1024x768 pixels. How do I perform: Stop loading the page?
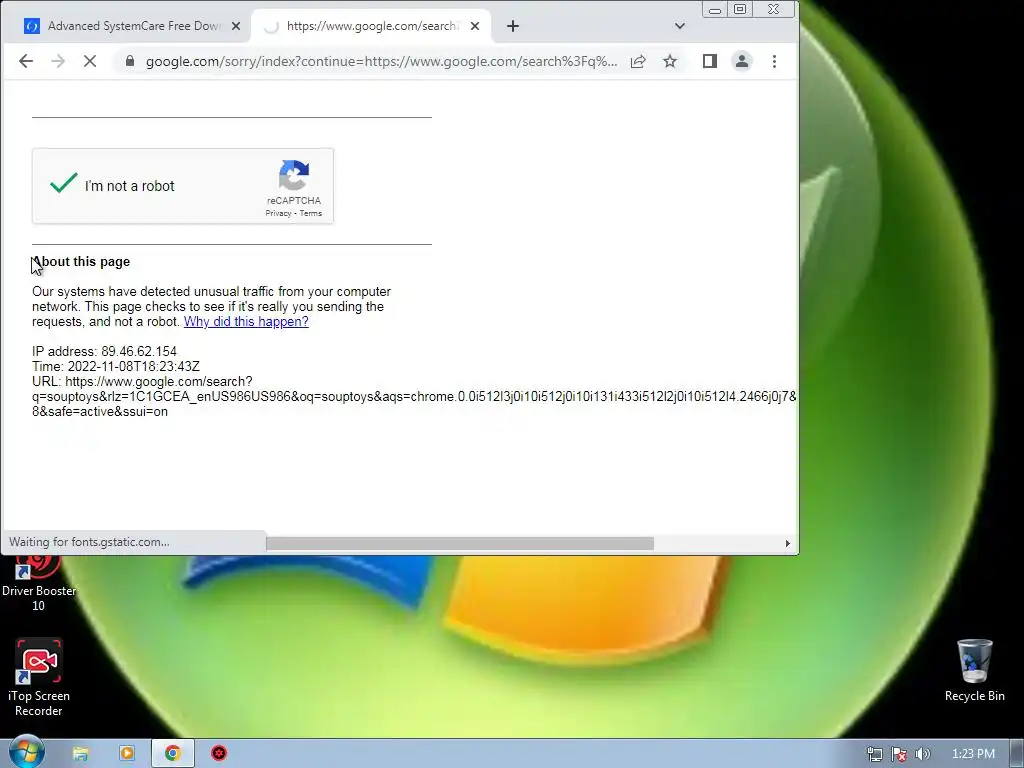90,61
